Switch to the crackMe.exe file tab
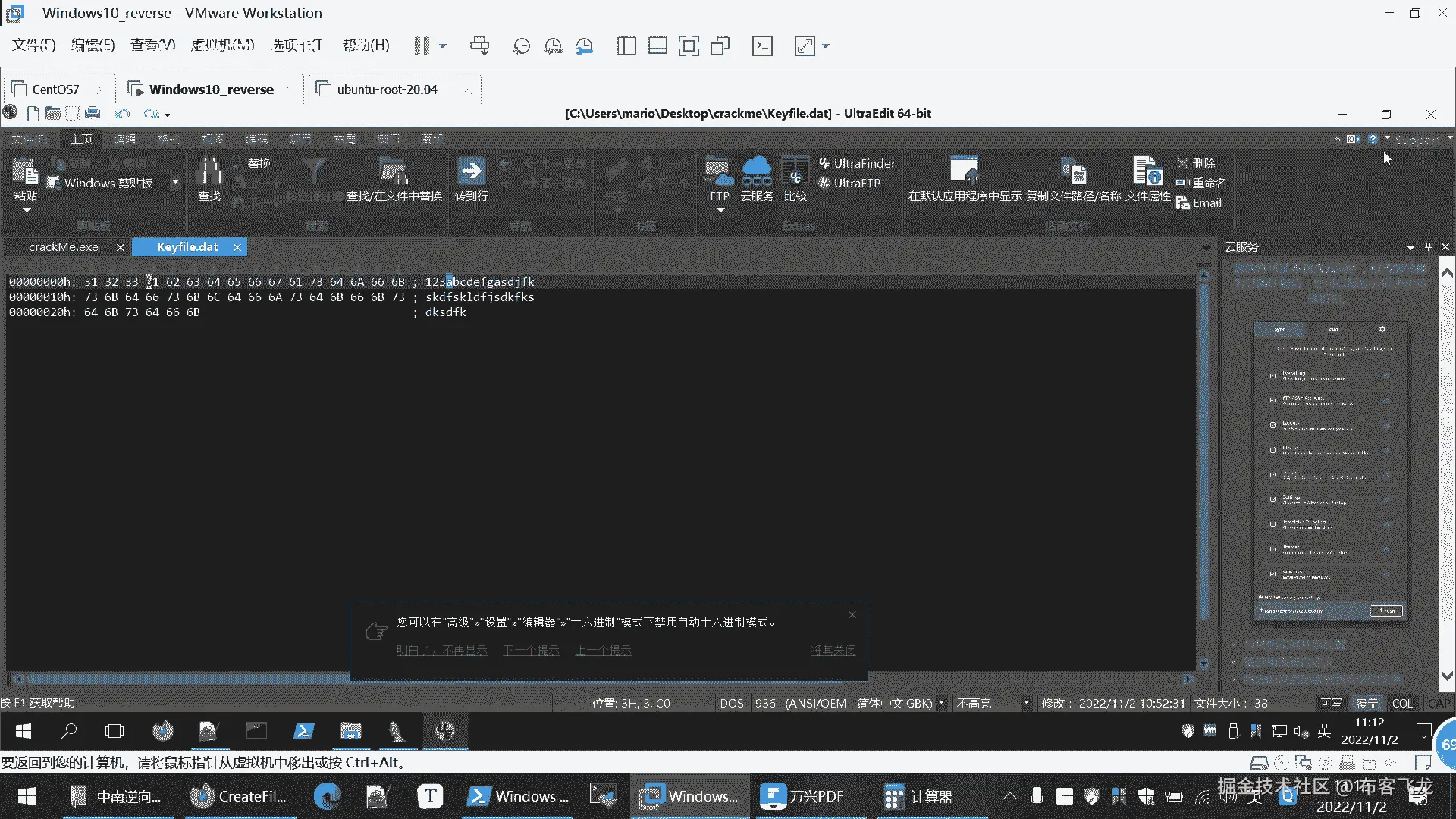Viewport: 1456px width, 819px height. (64, 247)
